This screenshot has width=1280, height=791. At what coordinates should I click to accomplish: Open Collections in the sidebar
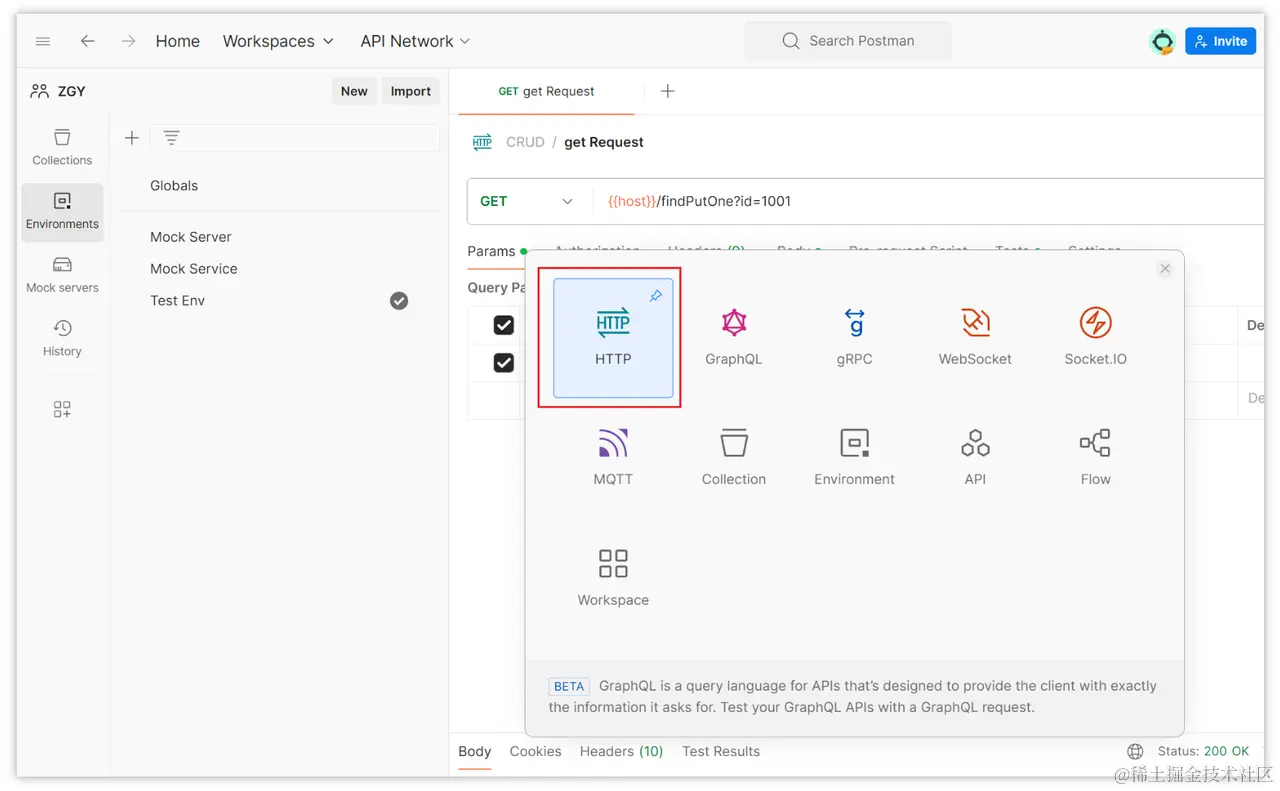[x=62, y=146]
